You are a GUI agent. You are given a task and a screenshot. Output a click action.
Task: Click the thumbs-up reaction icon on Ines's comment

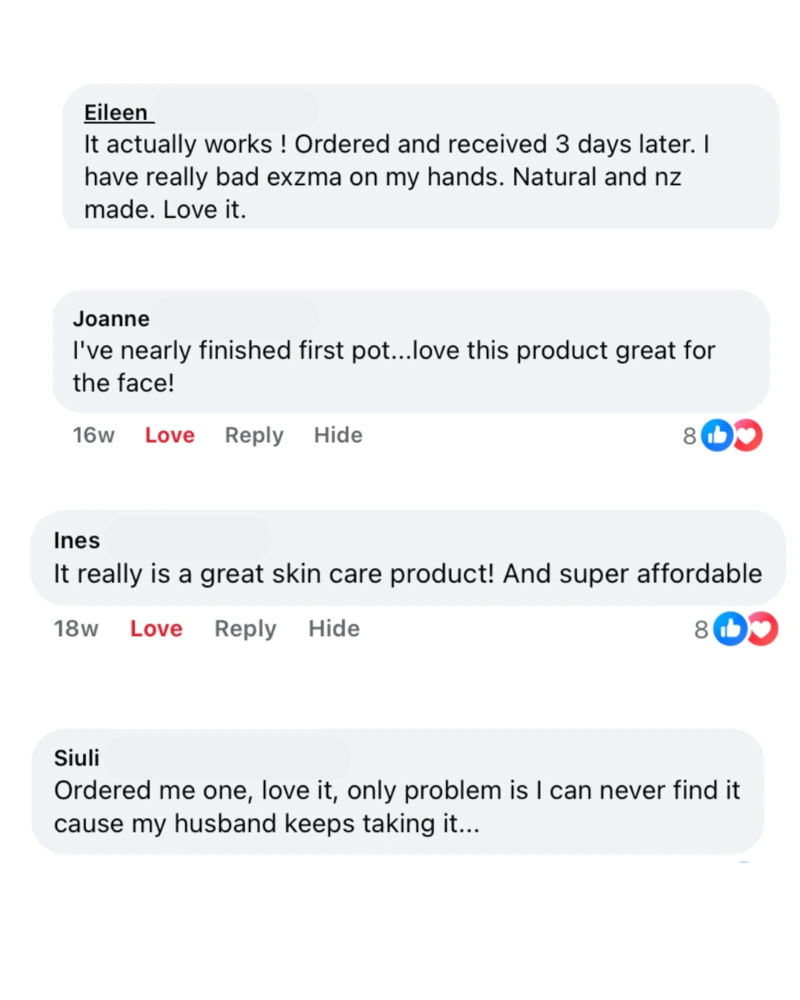[x=730, y=628]
